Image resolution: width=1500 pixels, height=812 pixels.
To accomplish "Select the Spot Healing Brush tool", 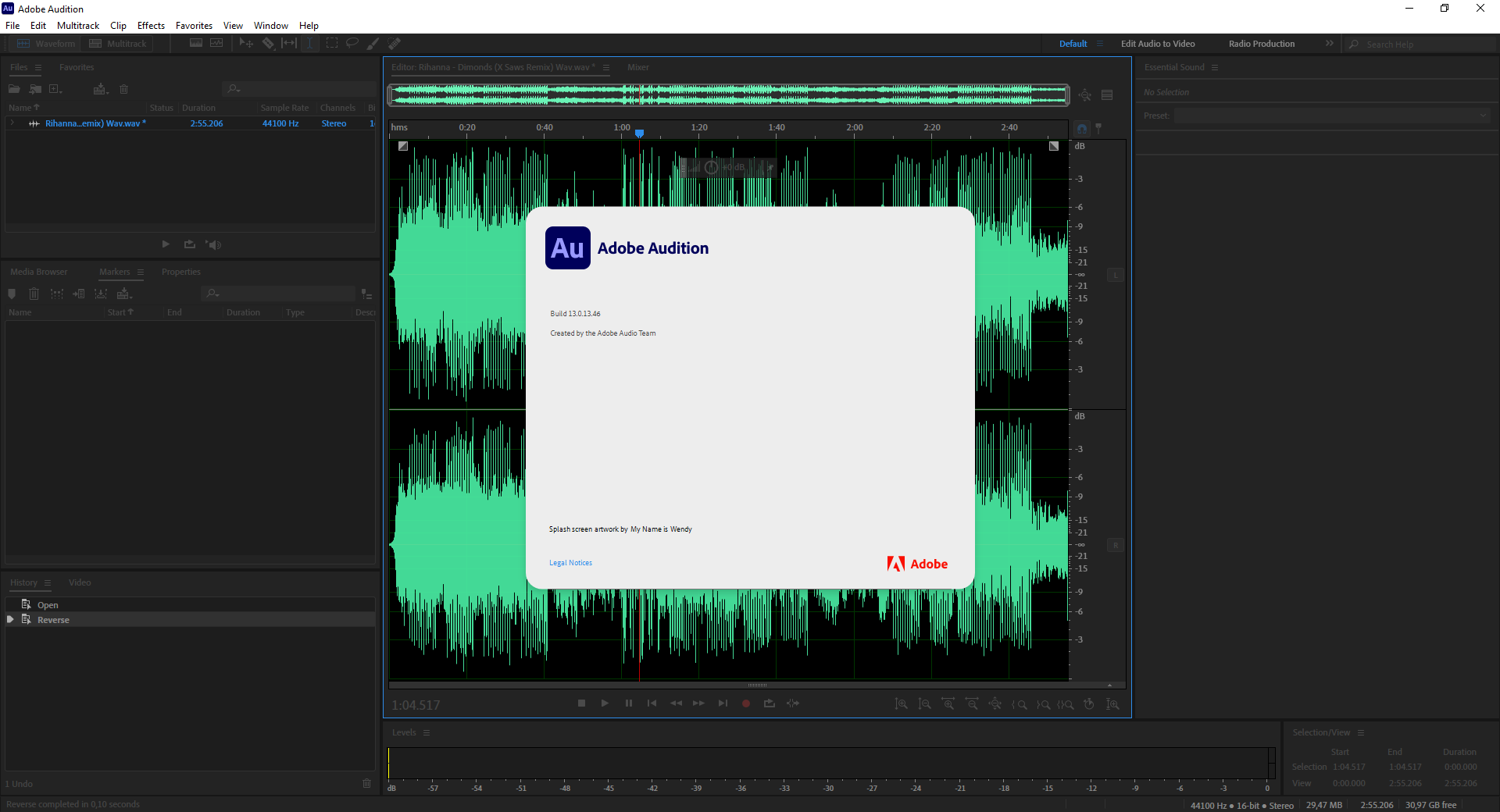I will [395, 44].
